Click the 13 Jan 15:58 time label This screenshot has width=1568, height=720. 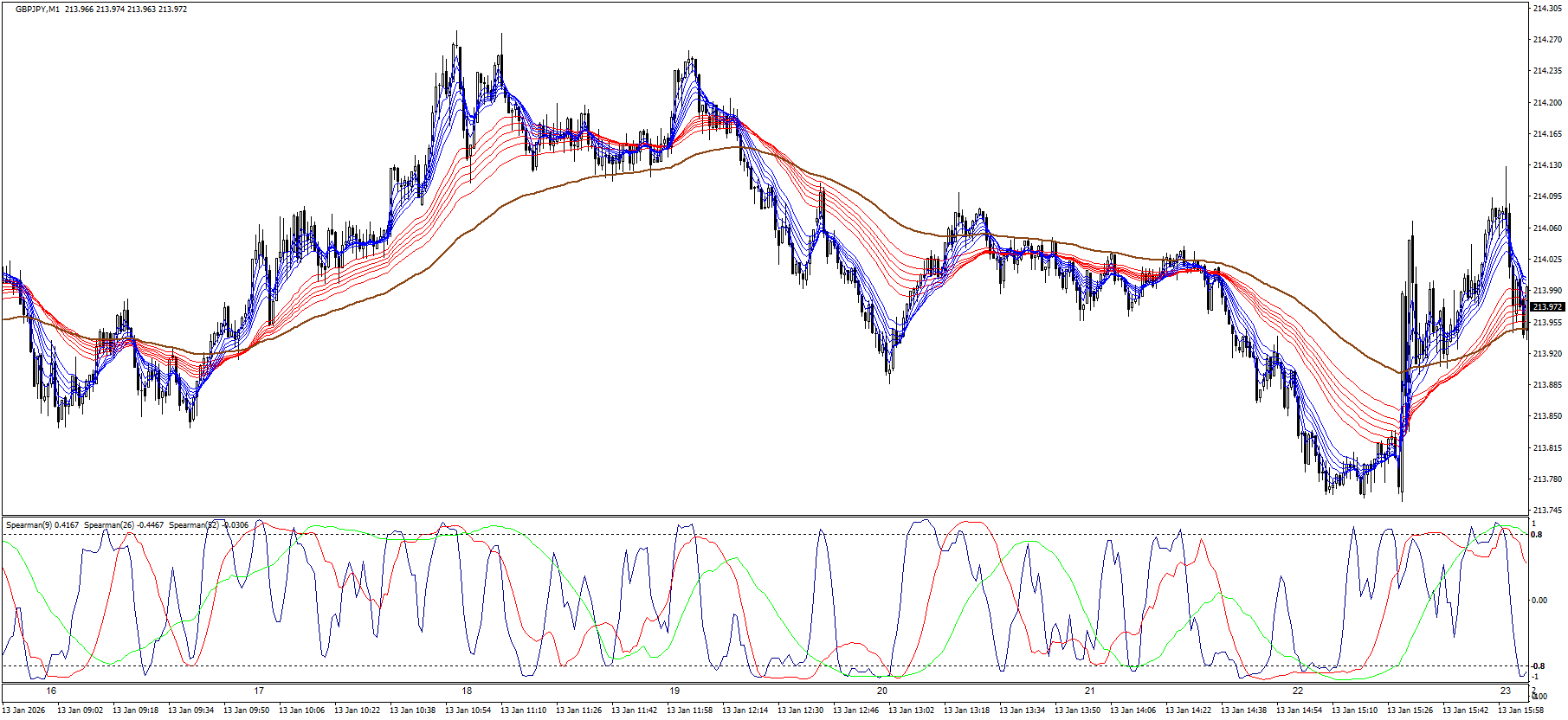click(x=1520, y=710)
